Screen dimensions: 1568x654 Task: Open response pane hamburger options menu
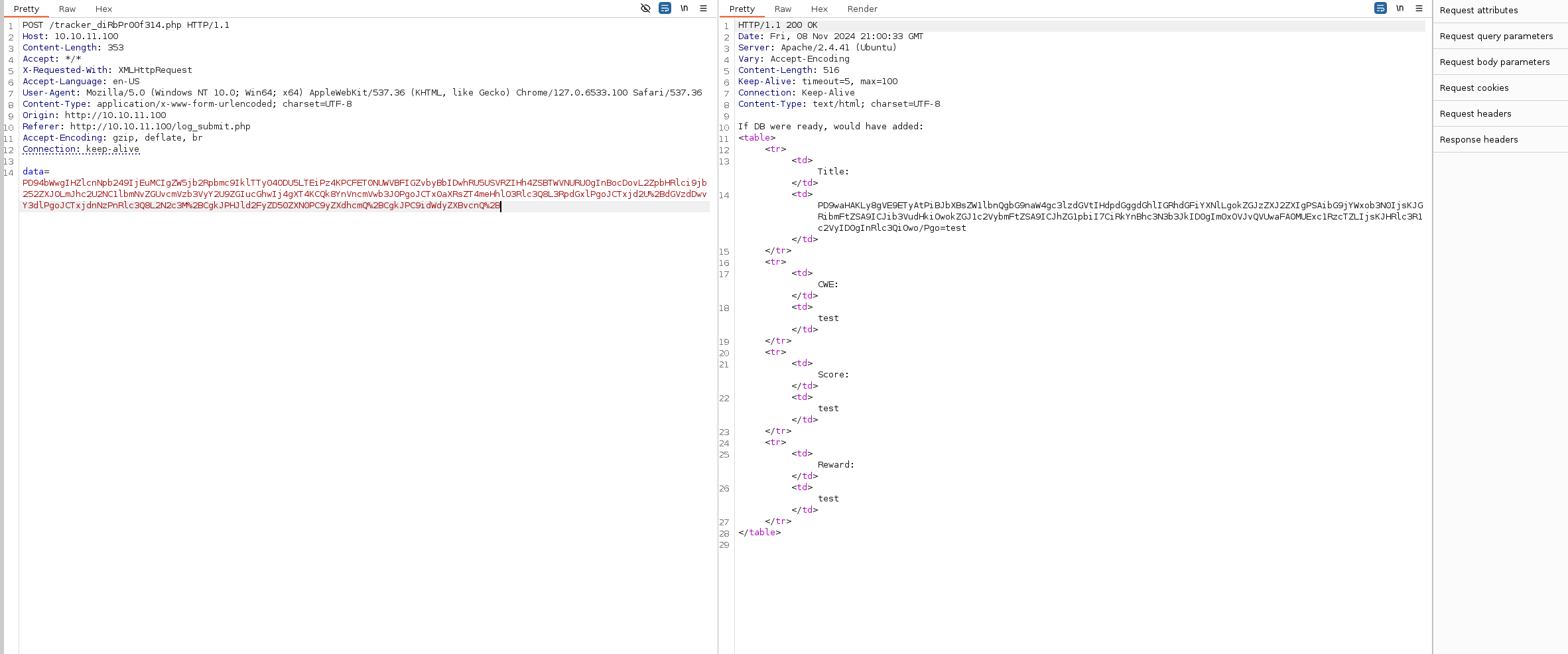click(1419, 9)
